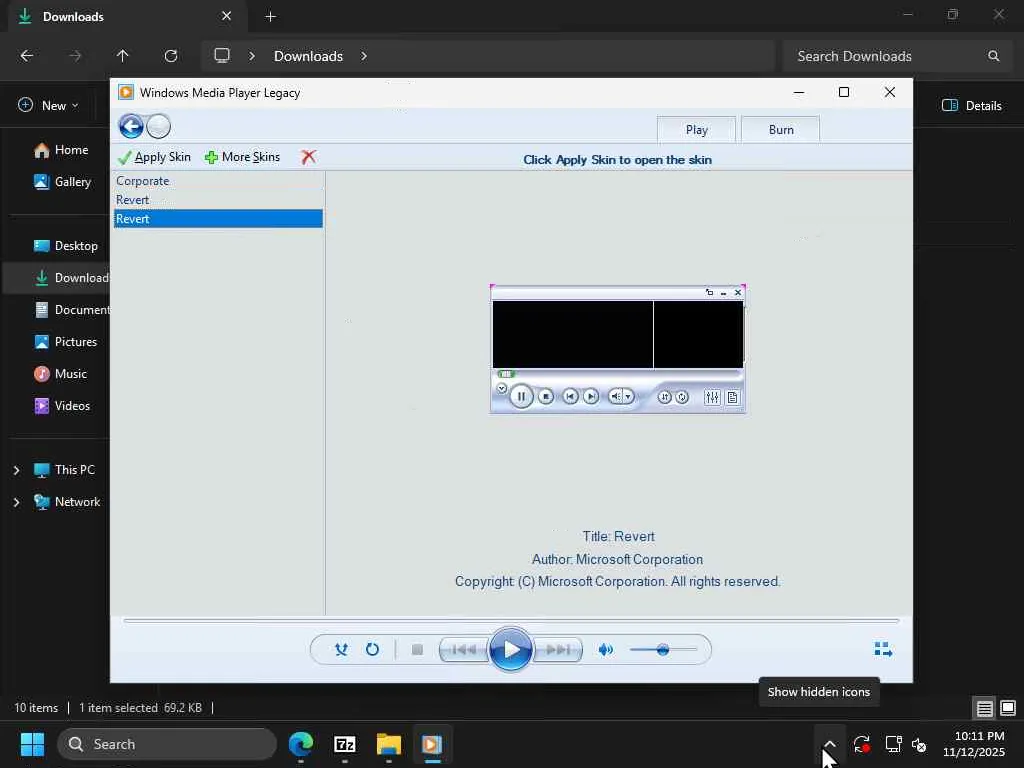This screenshot has height=768, width=1024.
Task: Add a new tab in File Explorer
Action: click(x=270, y=17)
